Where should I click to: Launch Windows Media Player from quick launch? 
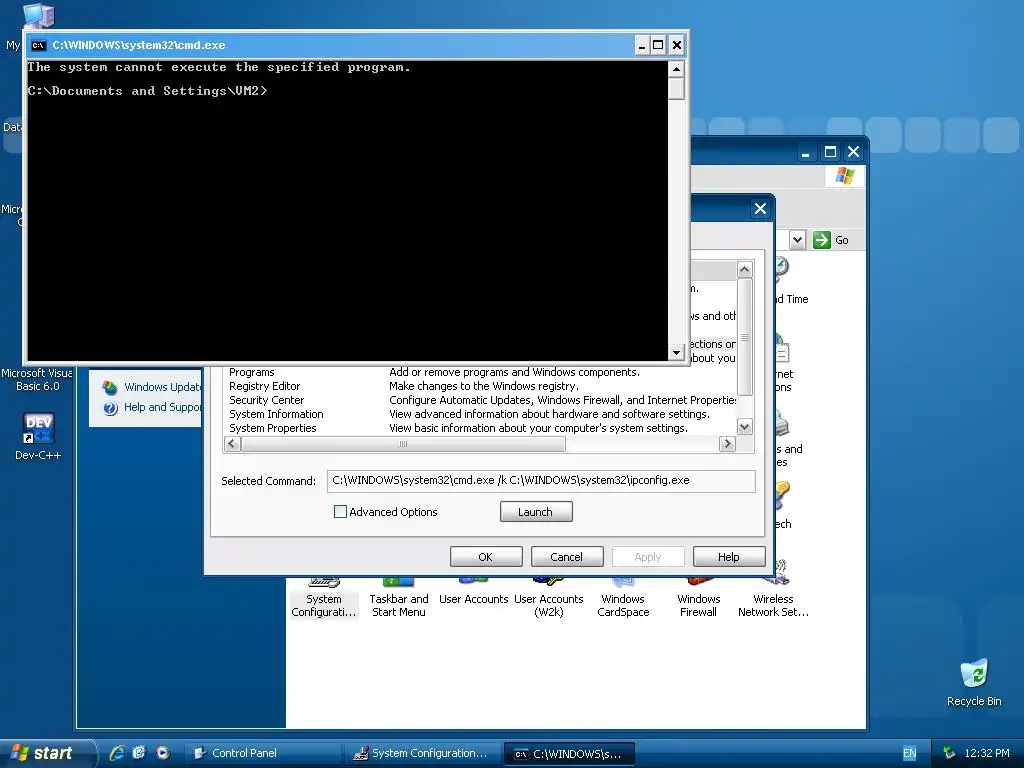point(163,753)
